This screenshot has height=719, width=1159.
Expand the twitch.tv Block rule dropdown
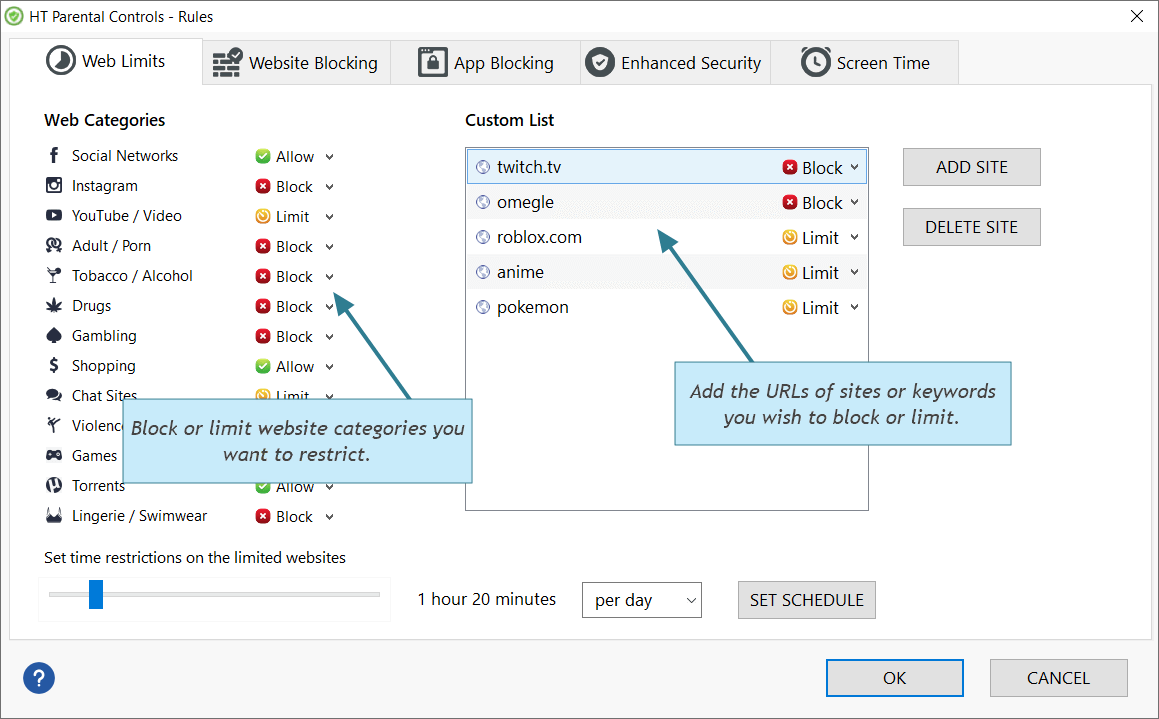[854, 168]
